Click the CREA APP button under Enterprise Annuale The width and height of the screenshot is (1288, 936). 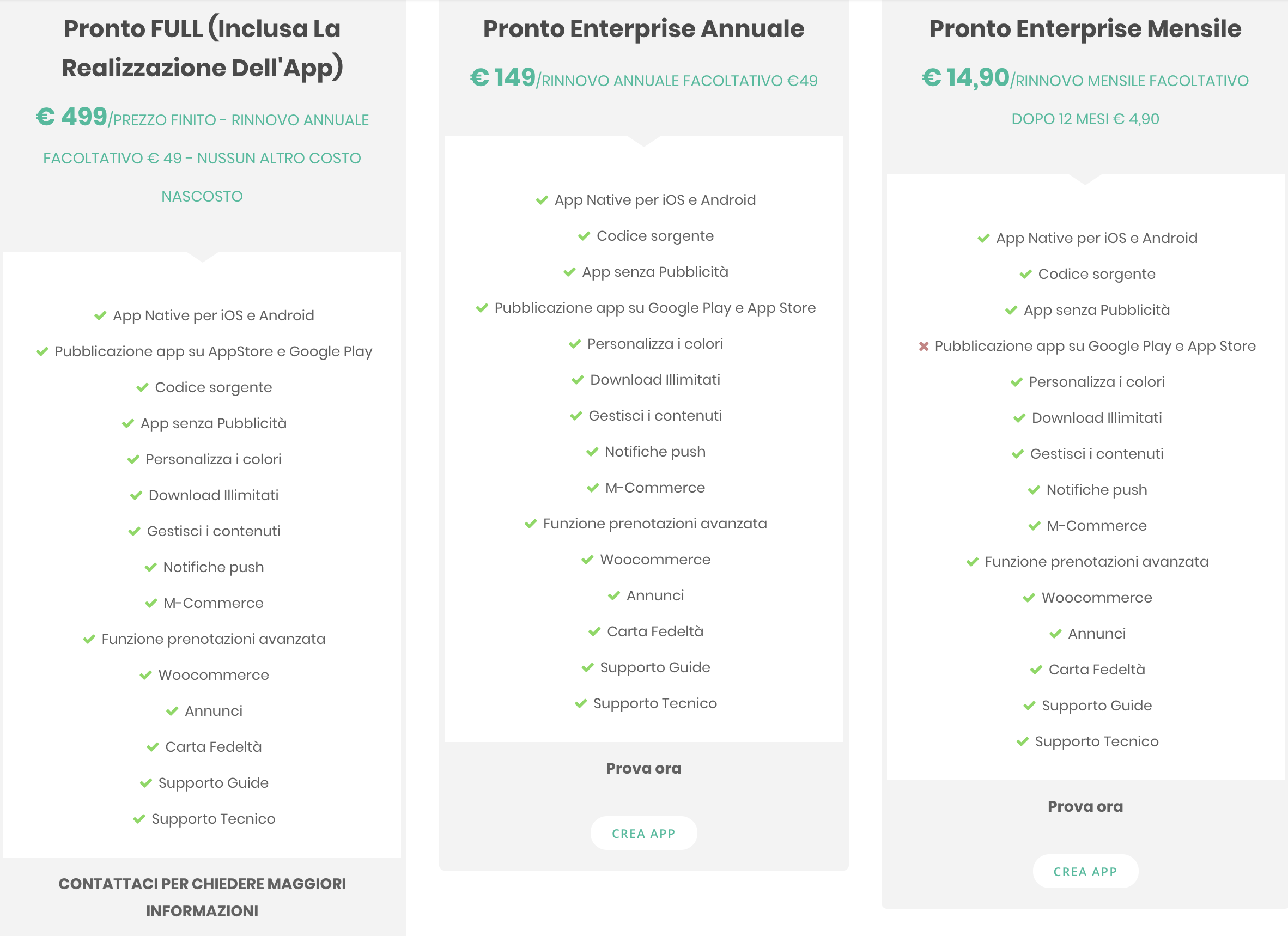(643, 833)
